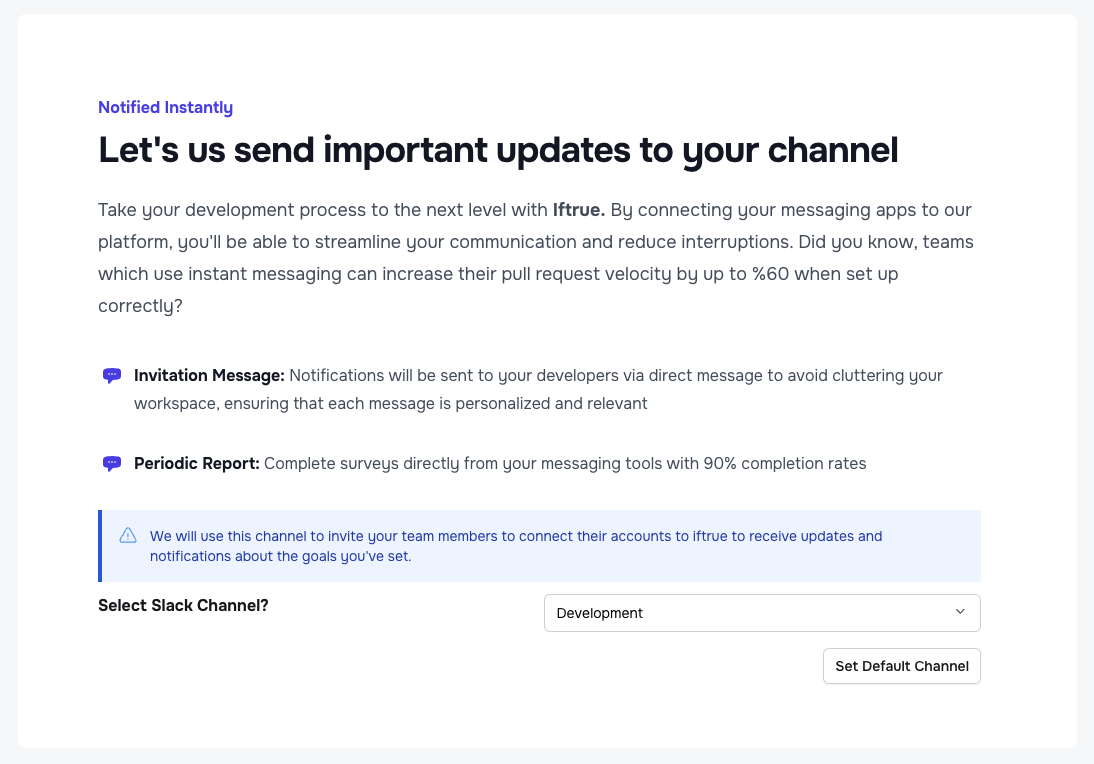The height and width of the screenshot is (764, 1094).
Task: Click the "Select Slack Channel?" field label
Action: pyautogui.click(x=183, y=606)
